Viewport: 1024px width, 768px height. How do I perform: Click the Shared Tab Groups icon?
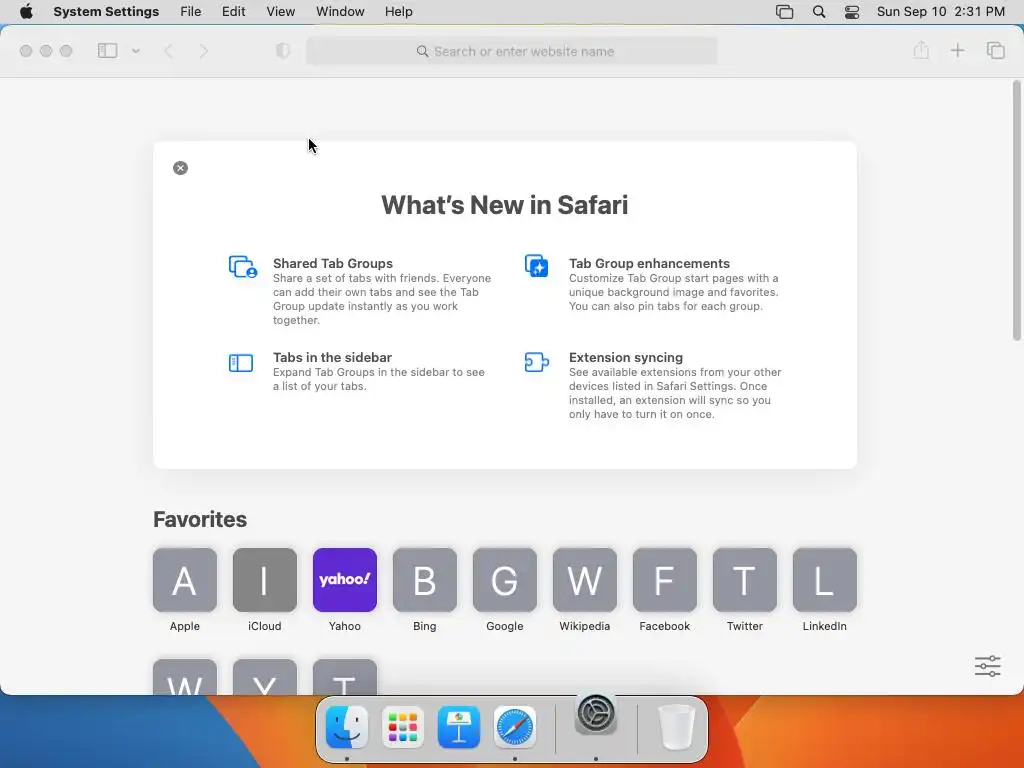(x=243, y=266)
